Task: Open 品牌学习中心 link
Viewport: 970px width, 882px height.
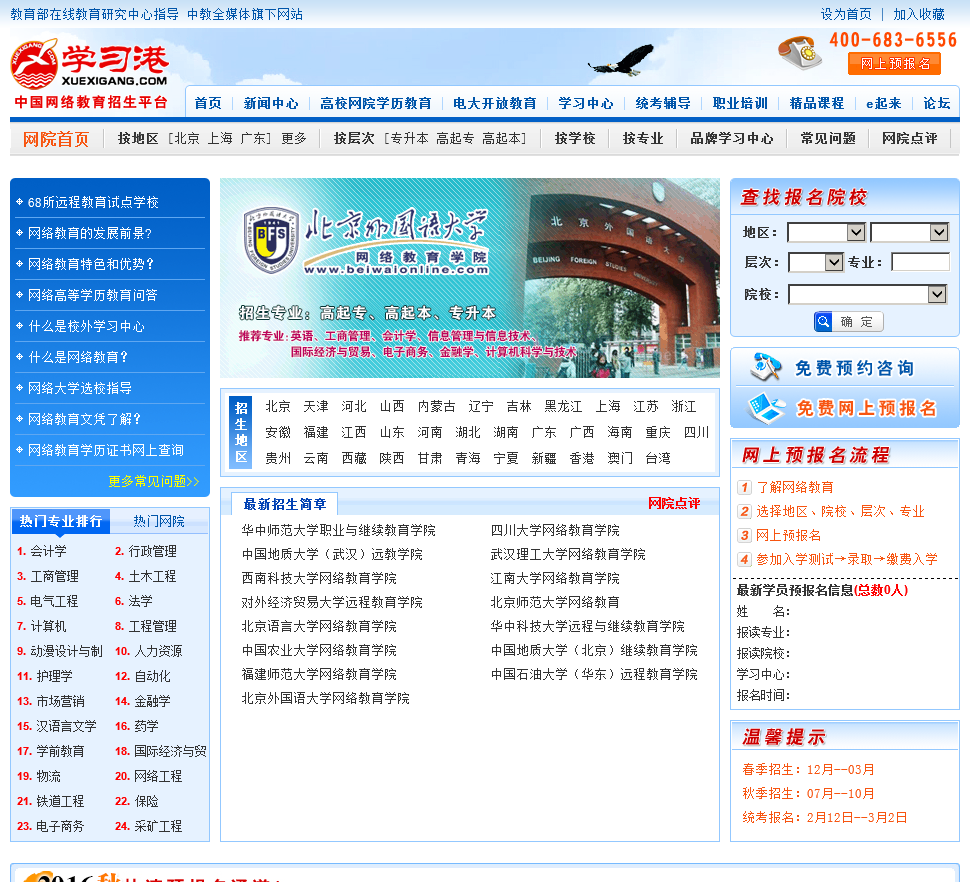Action: [x=732, y=139]
